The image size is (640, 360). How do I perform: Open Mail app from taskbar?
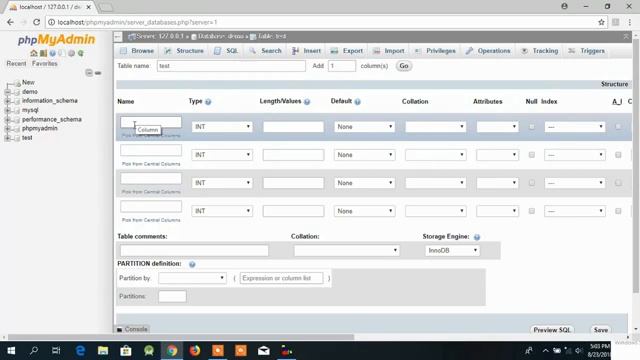pyautogui.click(x=264, y=351)
